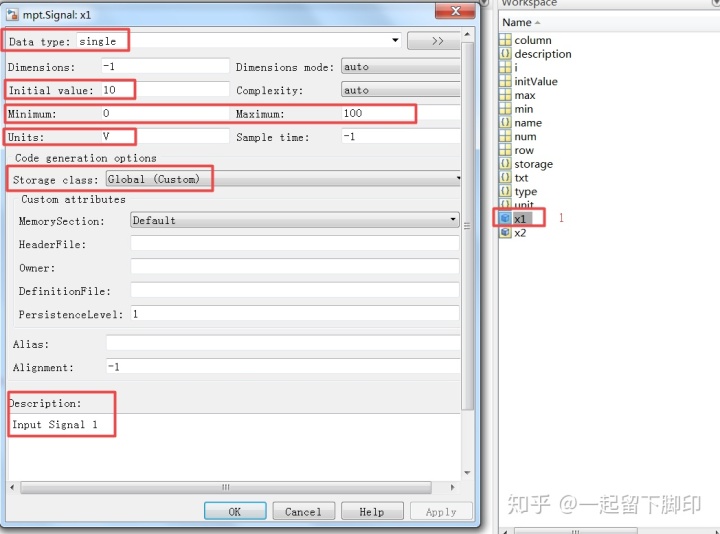Click the Maximum input field
Screen dimensions: 720x534
click(x=401, y=113)
